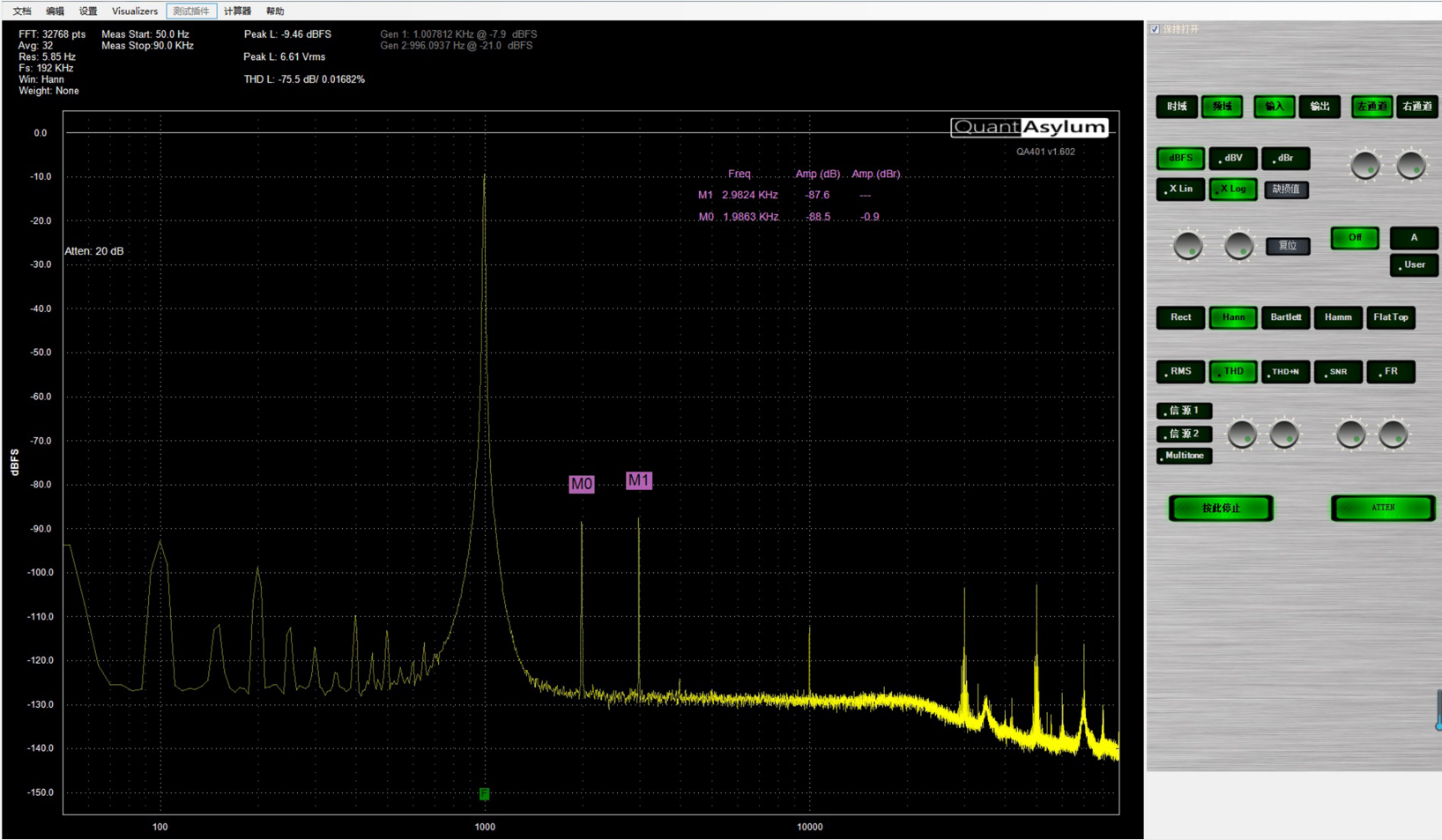Select the 右通道 right channel button
Image resolution: width=1442 pixels, height=840 pixels.
(x=1416, y=107)
